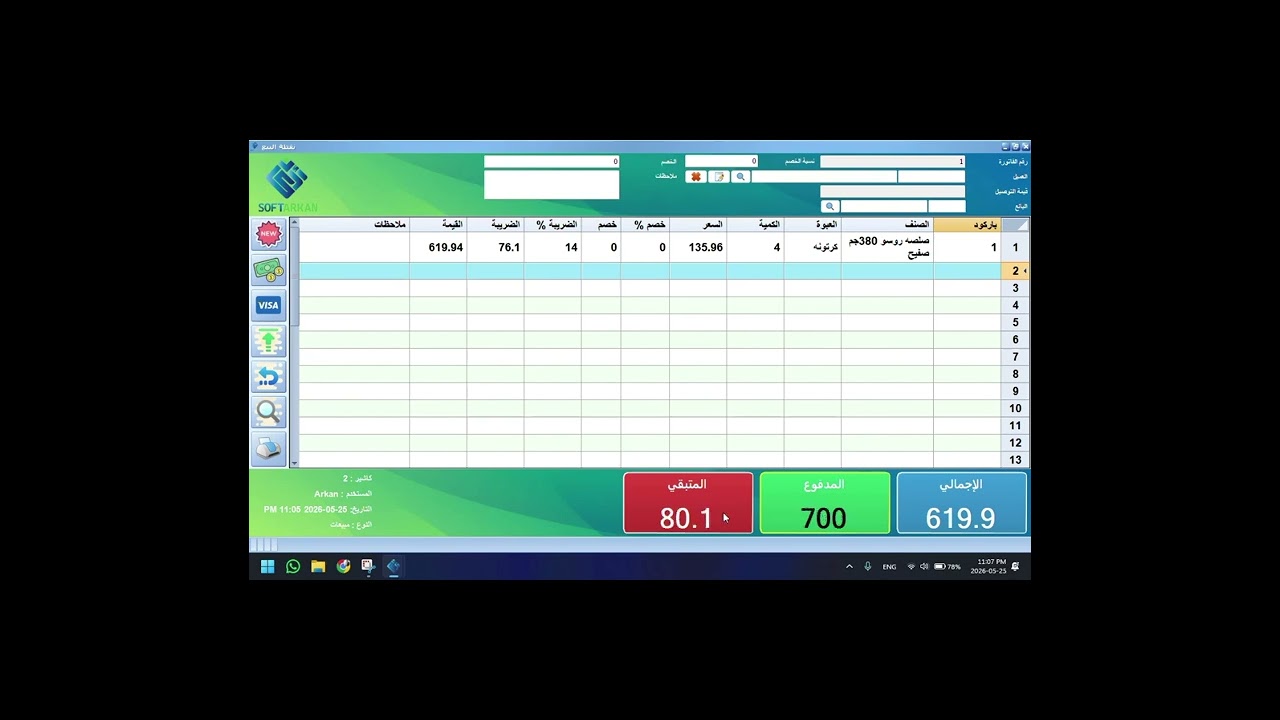Image resolution: width=1280 pixels, height=720 pixels.
Task: Click the microphone tray icon
Action: 868,566
